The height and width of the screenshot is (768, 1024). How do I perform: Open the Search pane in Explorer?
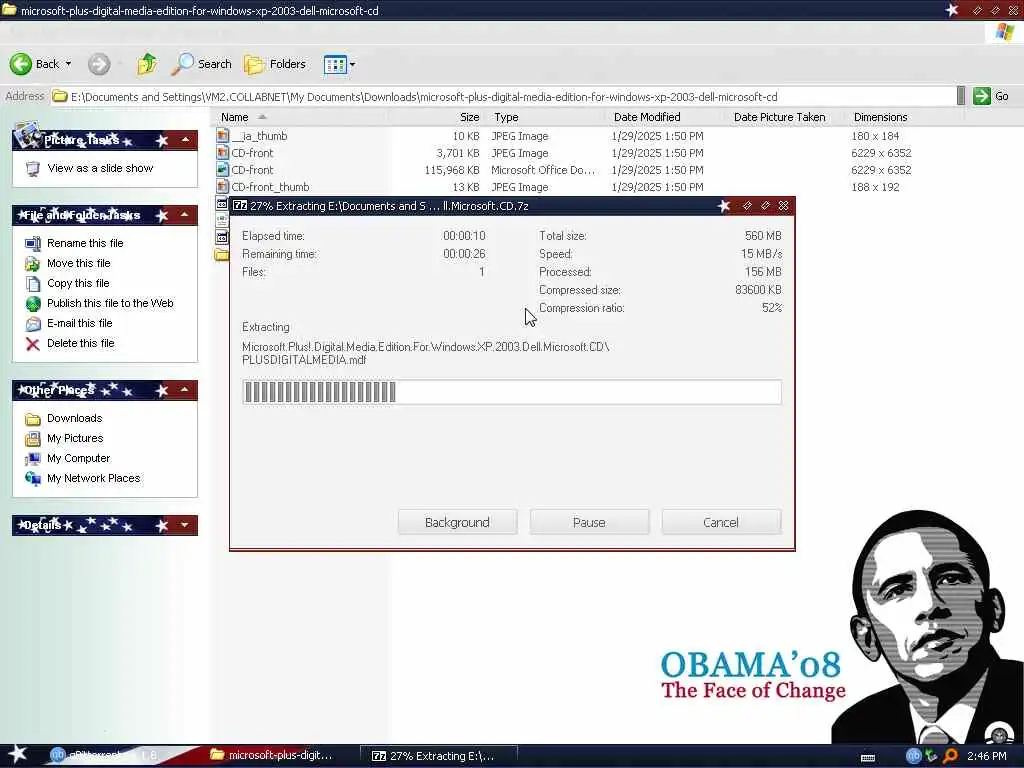point(201,64)
